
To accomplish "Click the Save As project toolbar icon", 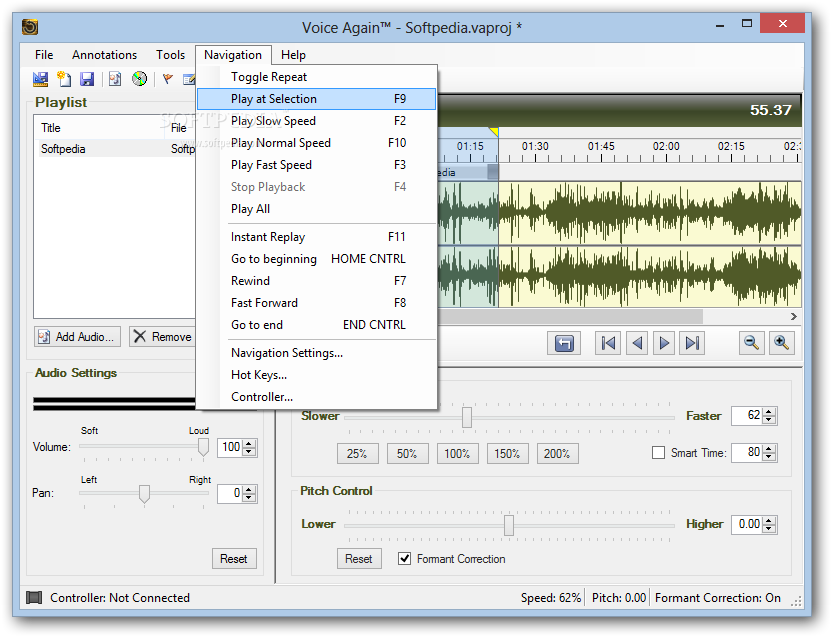I will point(40,79).
